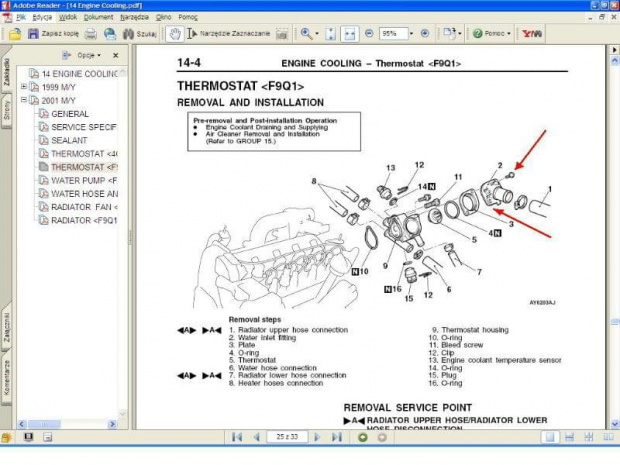The image size is (620, 465).
Task: Go to the previous page
Action: pos(257,437)
